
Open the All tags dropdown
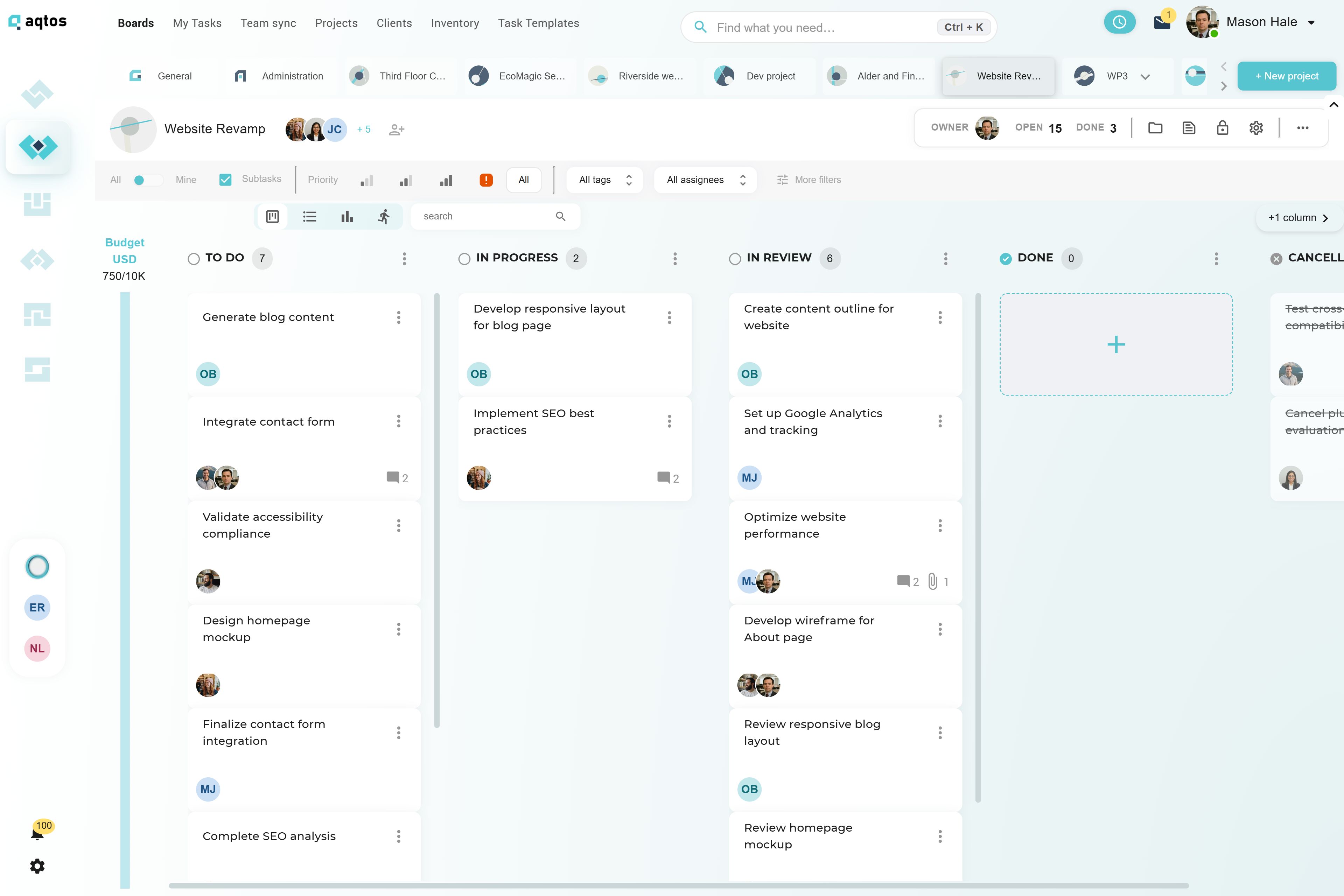(x=604, y=180)
